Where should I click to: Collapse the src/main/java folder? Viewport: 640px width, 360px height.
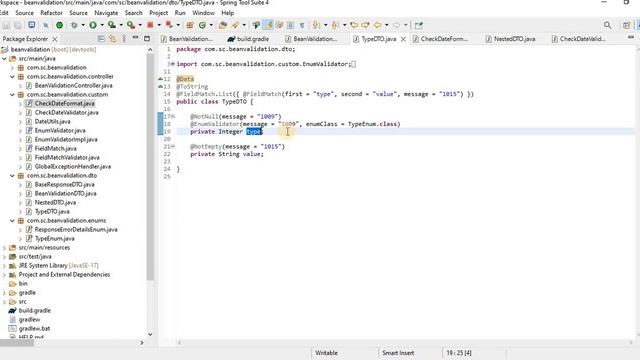pos(4,58)
